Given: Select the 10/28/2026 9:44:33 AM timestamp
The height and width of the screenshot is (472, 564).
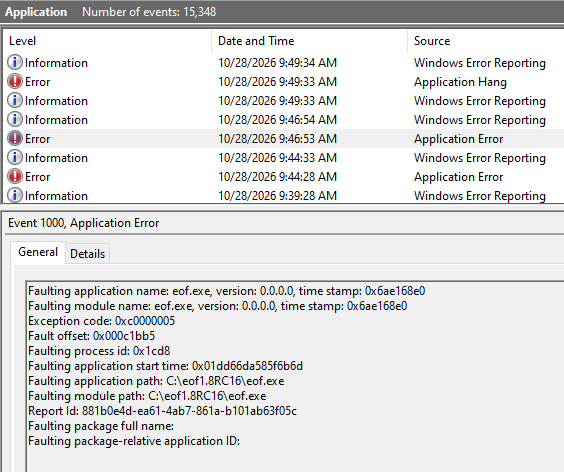Looking at the screenshot, I should 277,158.
